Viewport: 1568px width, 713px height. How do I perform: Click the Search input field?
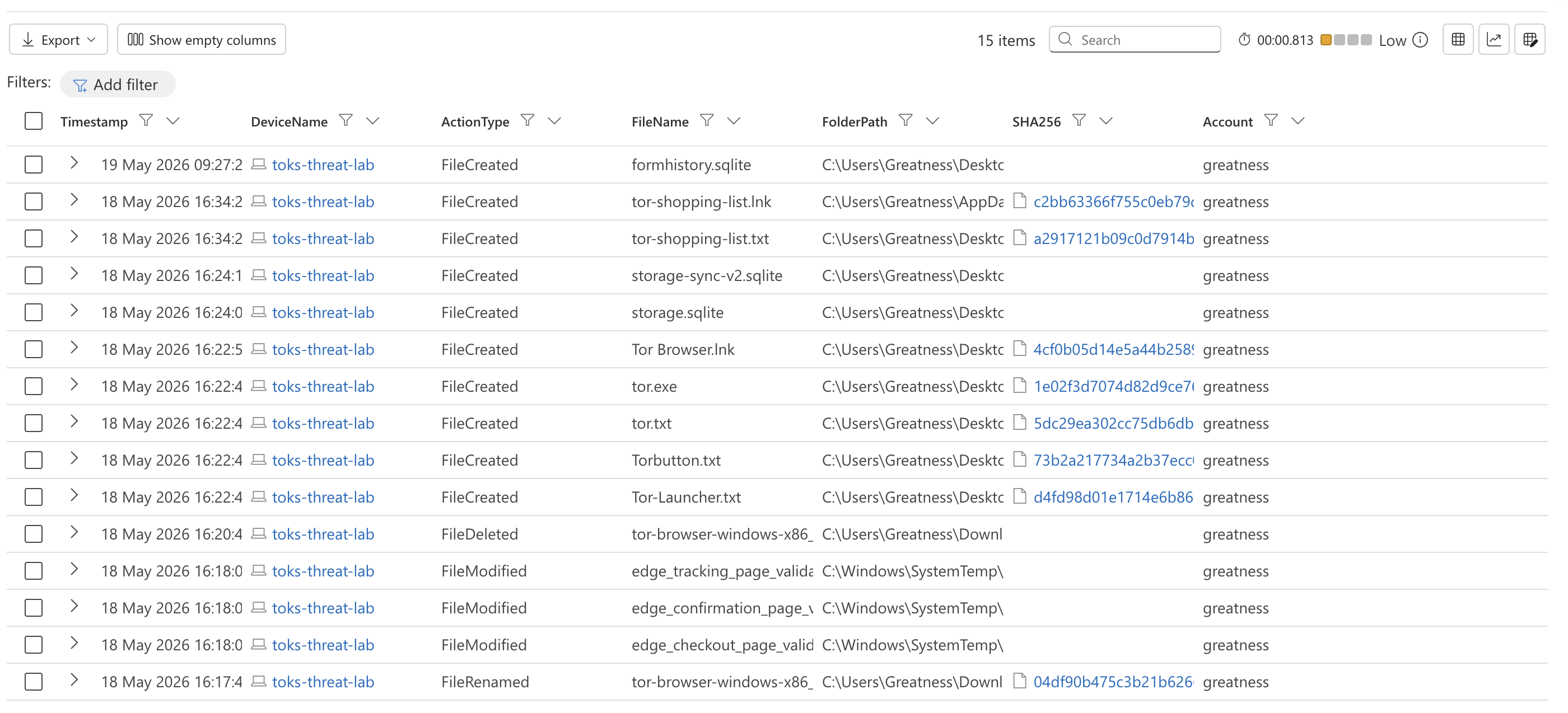pos(1135,40)
